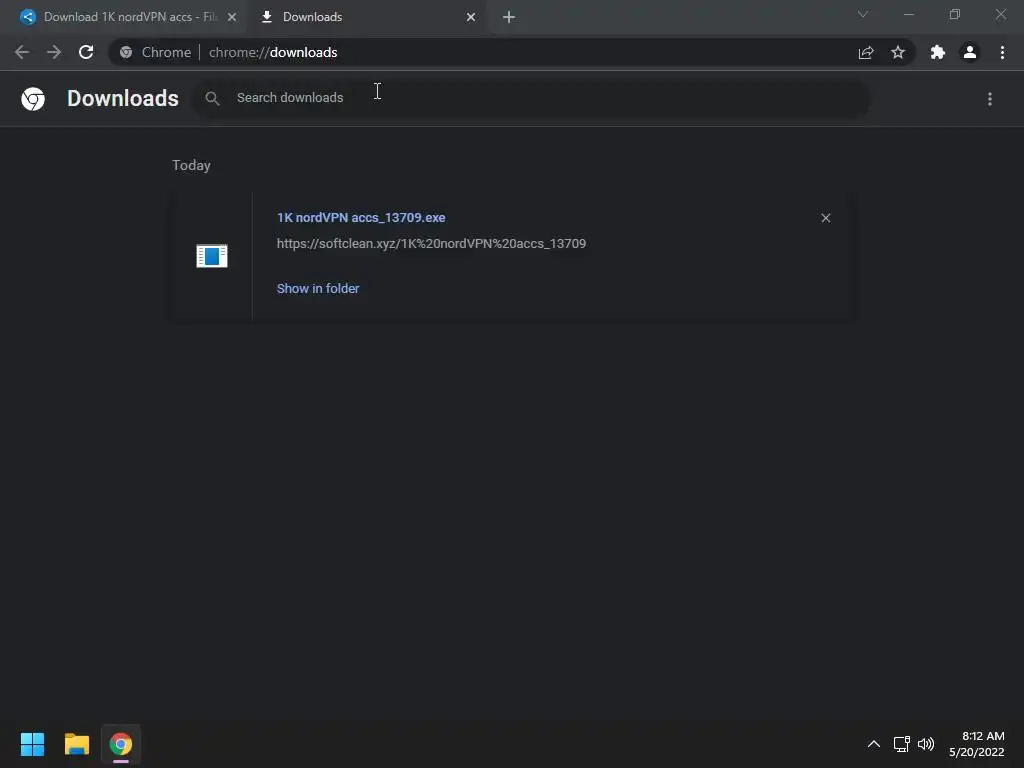Open the Windows Start menu
Screen dimensions: 1024x768
pos(32,744)
